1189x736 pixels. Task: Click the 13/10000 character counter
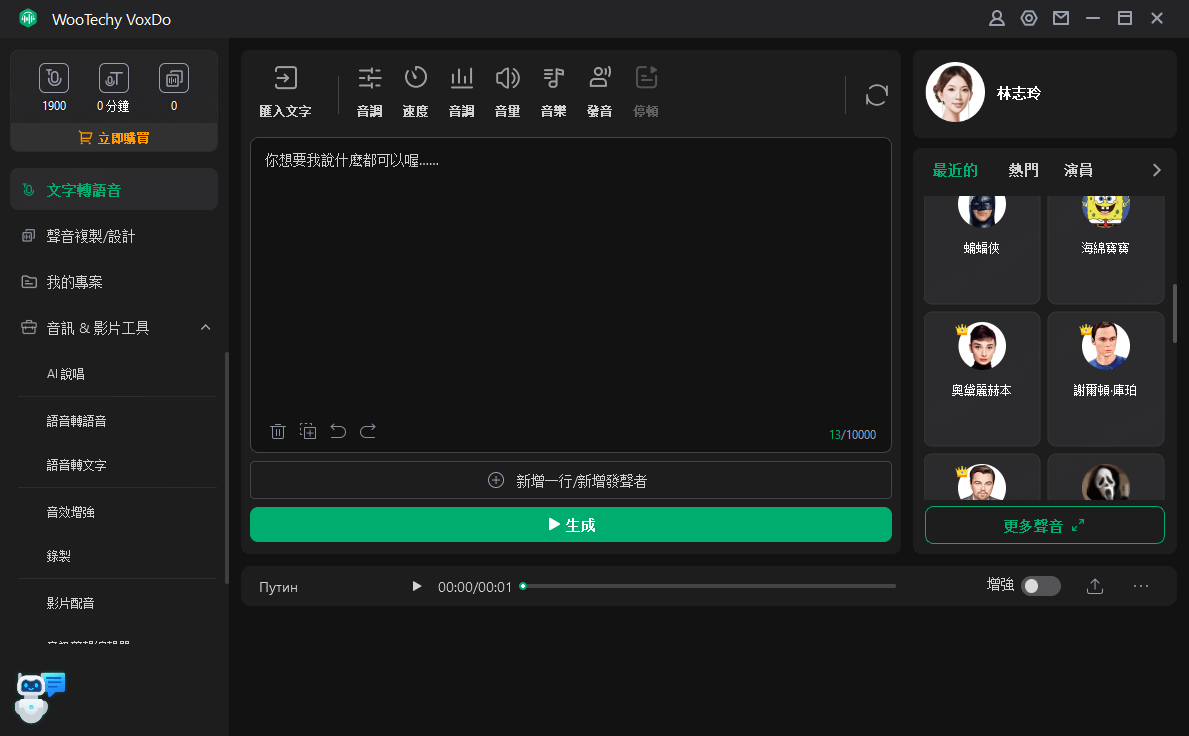click(x=852, y=434)
